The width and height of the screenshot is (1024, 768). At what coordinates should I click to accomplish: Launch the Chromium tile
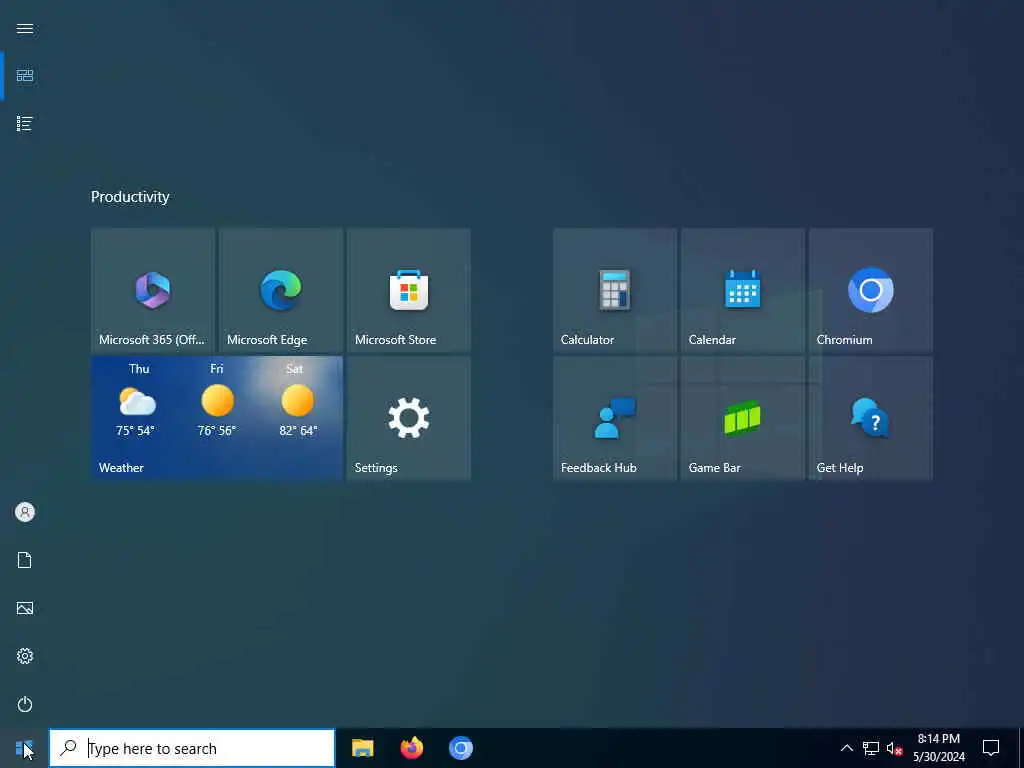pos(871,290)
